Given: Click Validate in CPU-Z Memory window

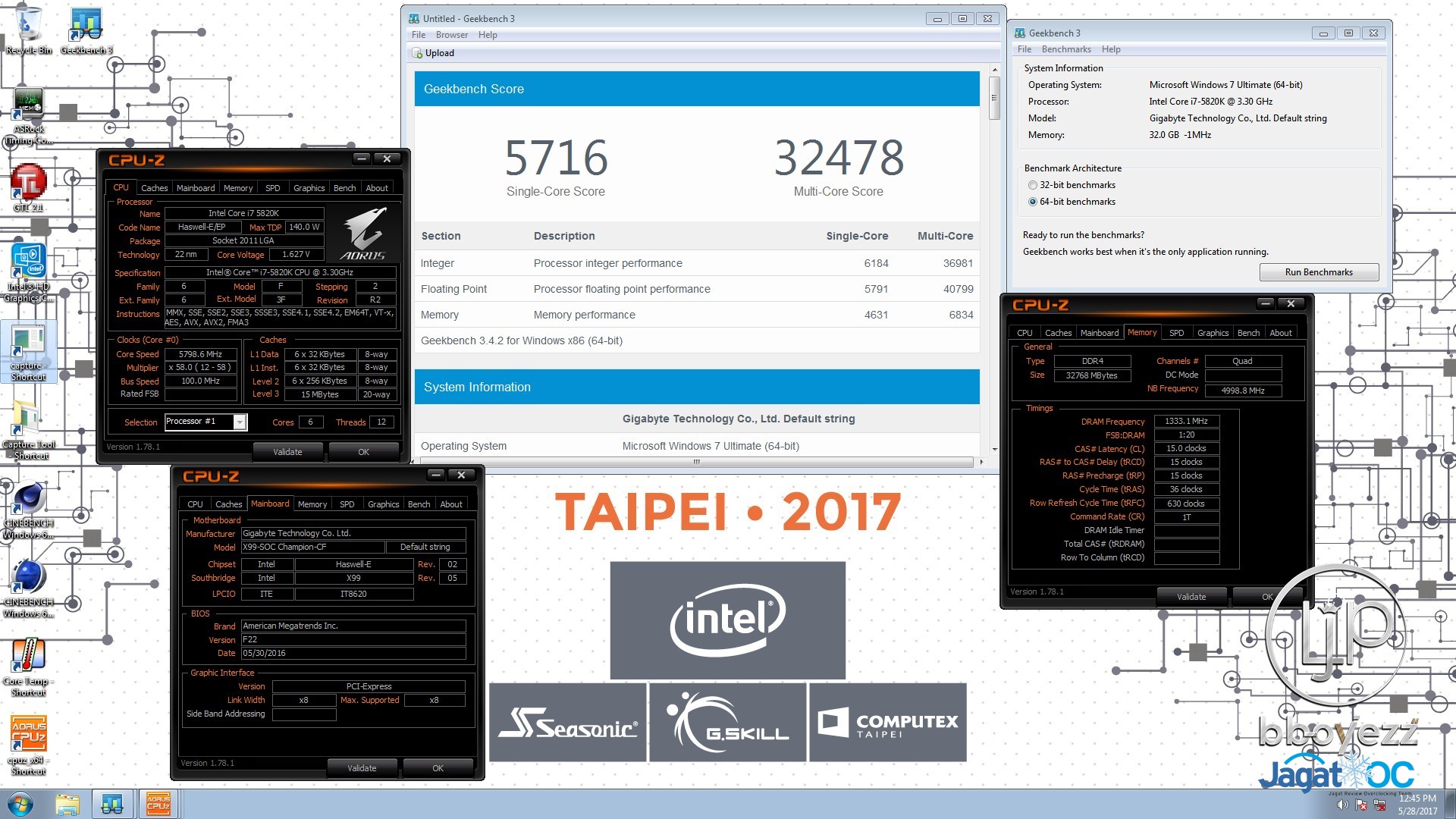Looking at the screenshot, I should 1191,597.
